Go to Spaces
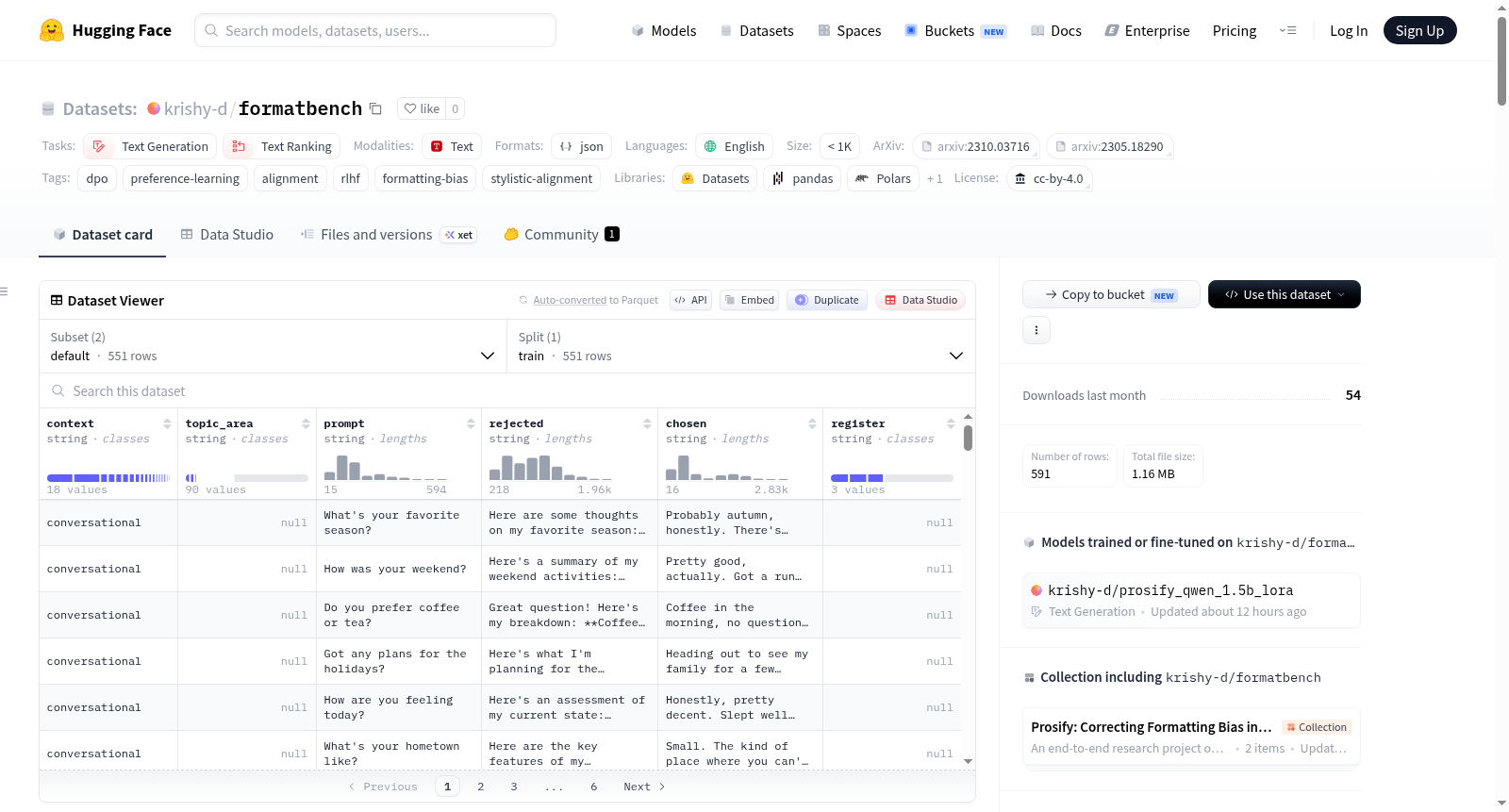The height and width of the screenshot is (812, 1509). point(849,30)
